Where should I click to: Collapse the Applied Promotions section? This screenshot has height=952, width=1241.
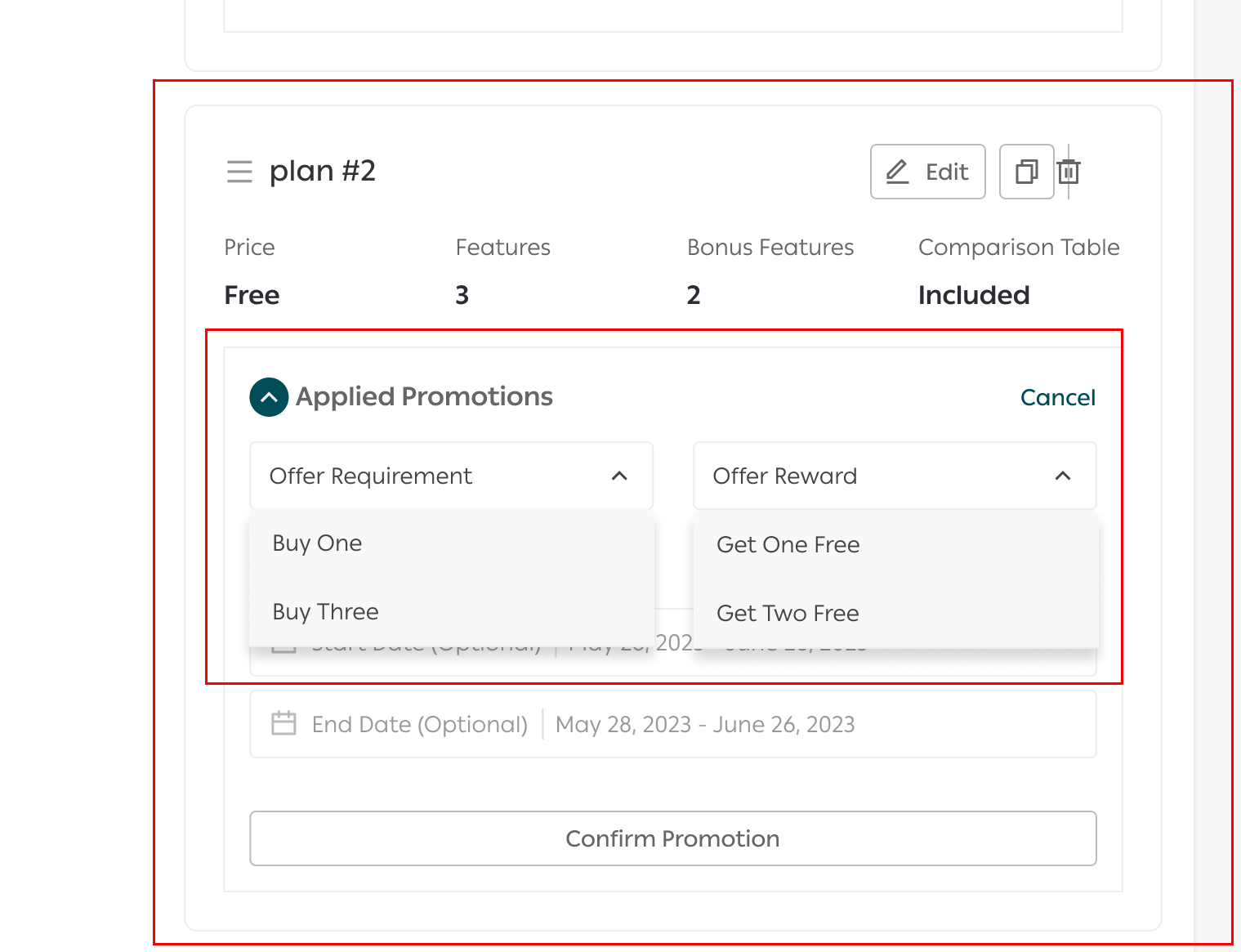269,397
